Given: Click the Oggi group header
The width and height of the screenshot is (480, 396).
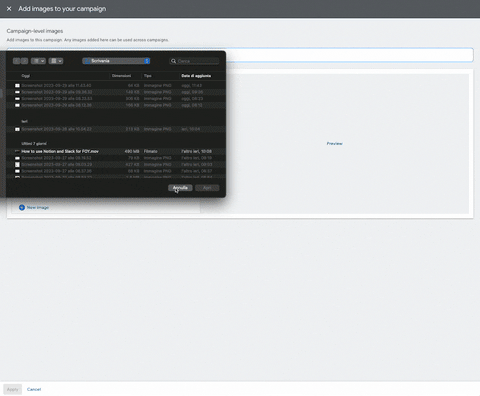Looking at the screenshot, I should [x=26, y=76].
